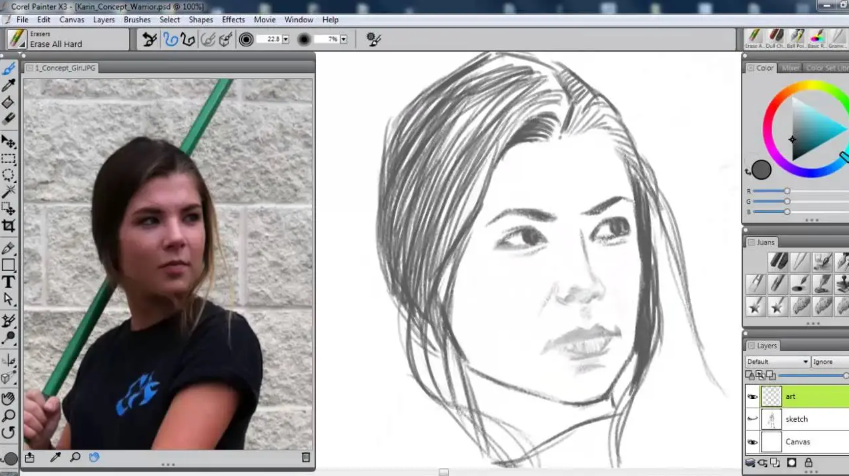This screenshot has width=849, height=476.
Task: Click the Dynamic Plug-ins button
Action: (763, 462)
